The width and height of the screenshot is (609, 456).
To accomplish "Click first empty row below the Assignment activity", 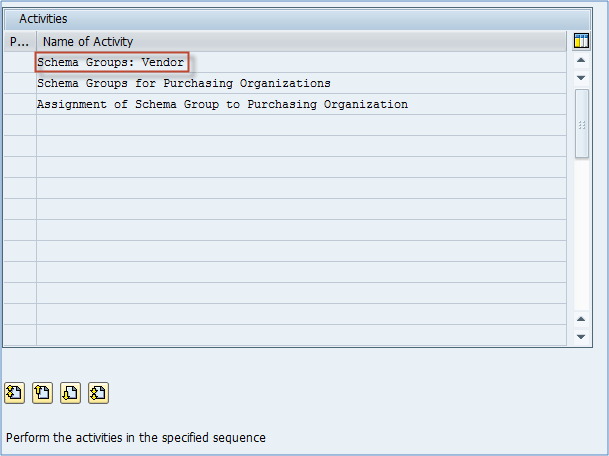I will coord(300,125).
